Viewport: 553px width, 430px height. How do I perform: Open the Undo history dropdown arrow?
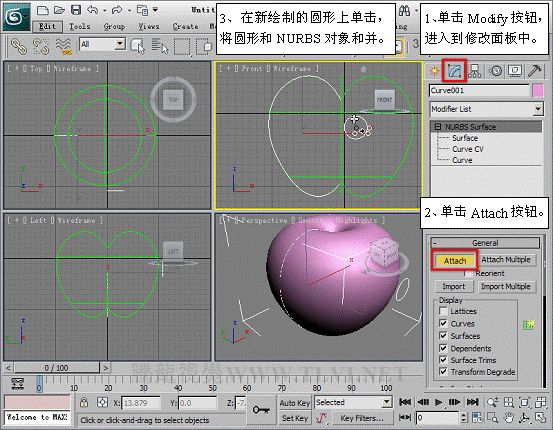pyautogui.click(x=105, y=11)
